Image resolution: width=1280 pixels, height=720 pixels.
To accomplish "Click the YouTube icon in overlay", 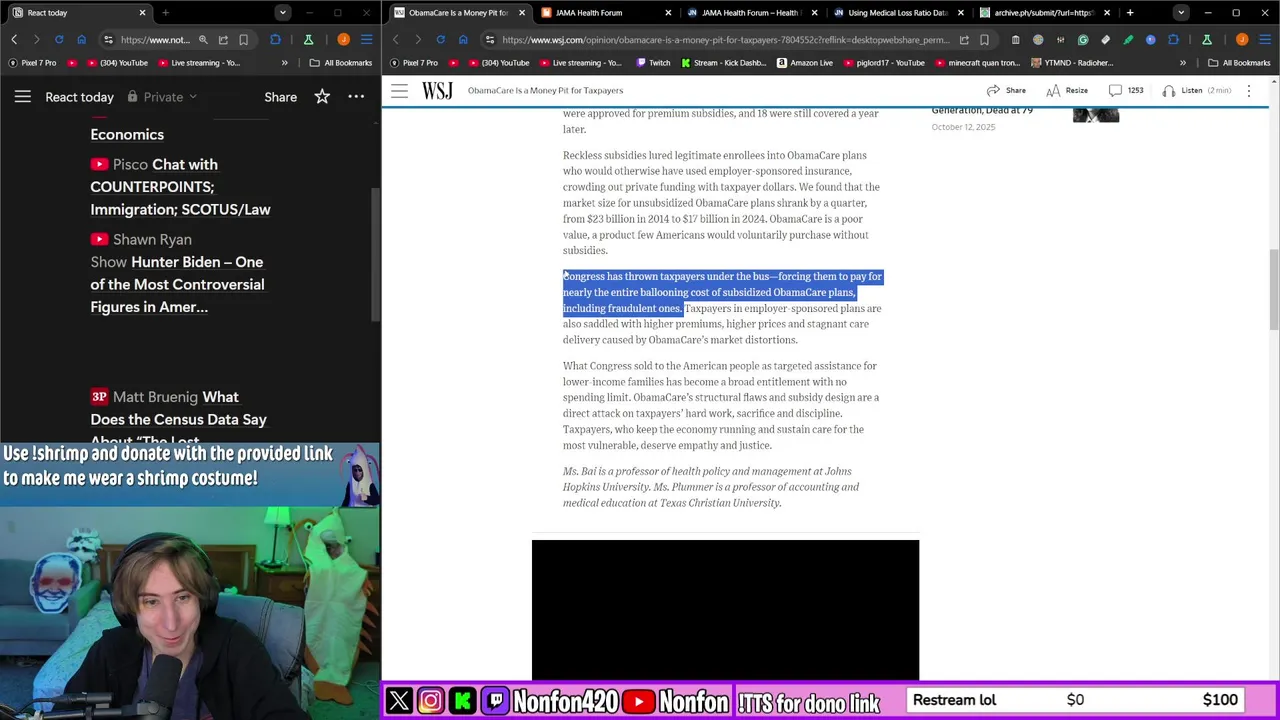I will (639, 701).
